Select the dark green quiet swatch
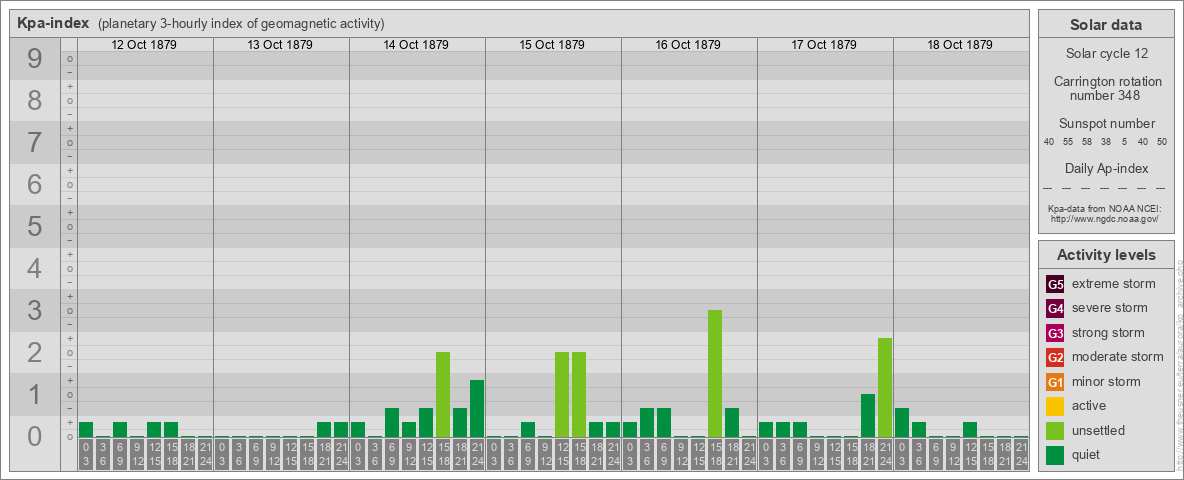The width and height of the screenshot is (1184, 480). point(1055,455)
